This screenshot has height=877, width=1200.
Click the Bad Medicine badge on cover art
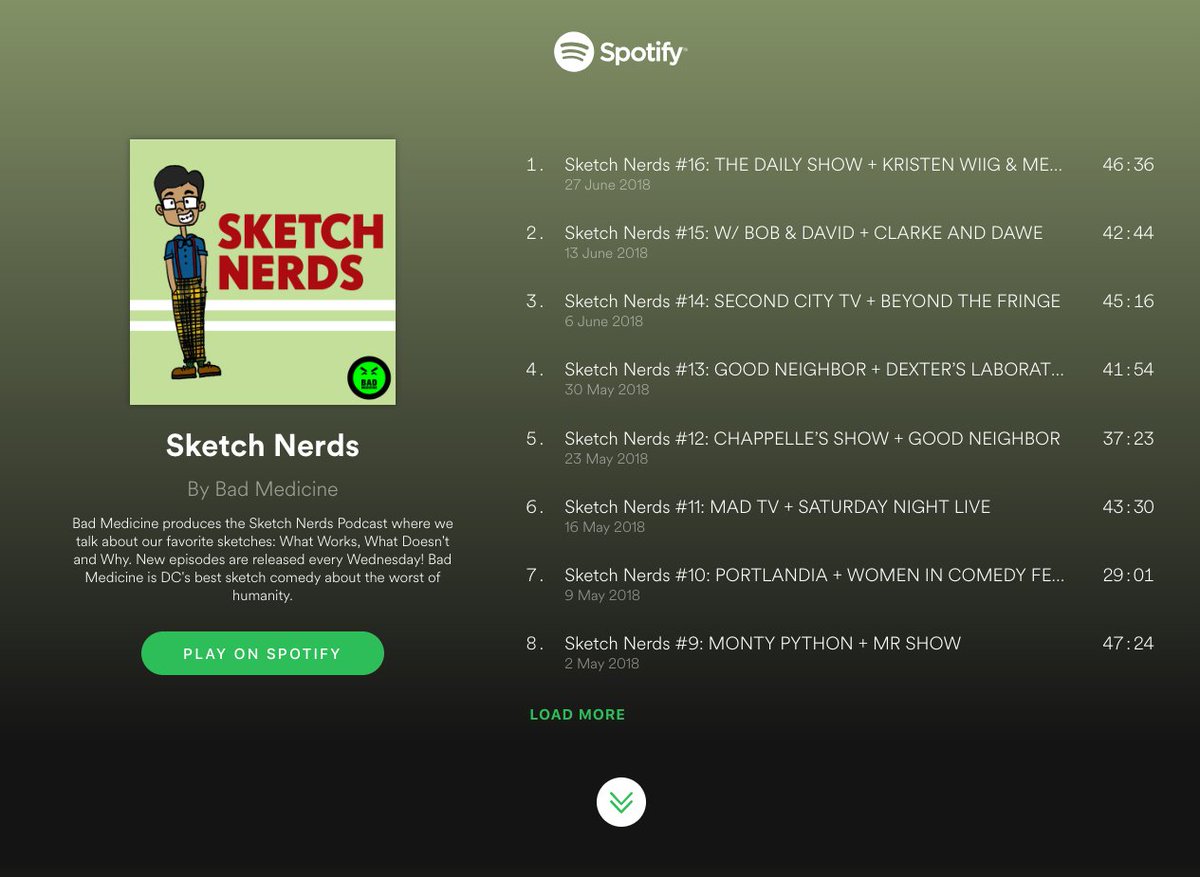(368, 378)
